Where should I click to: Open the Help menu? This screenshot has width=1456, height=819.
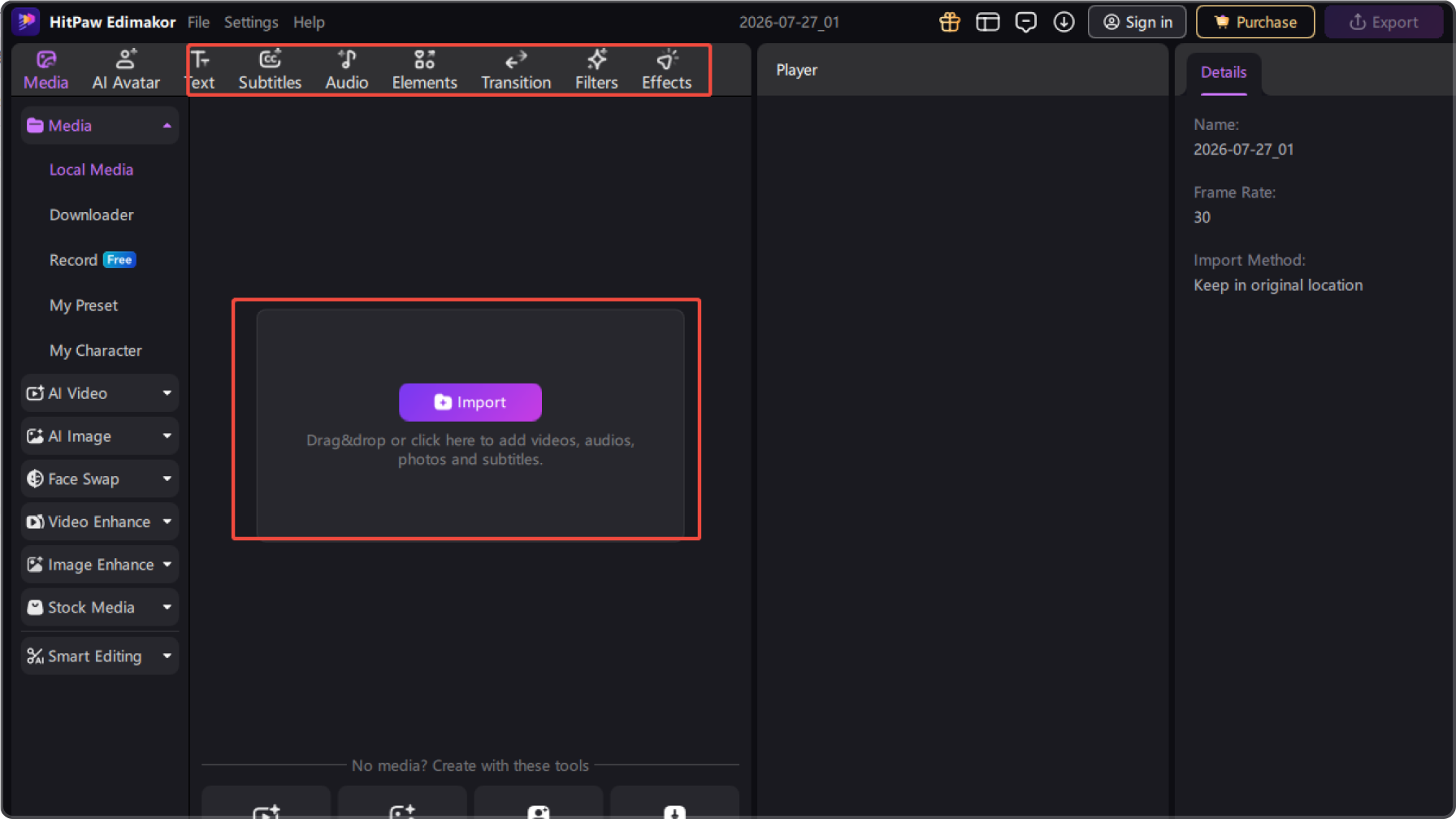[x=309, y=22]
